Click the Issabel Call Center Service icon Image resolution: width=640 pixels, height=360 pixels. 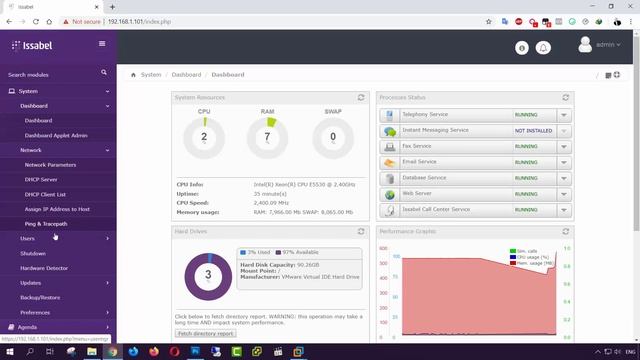[389, 210]
